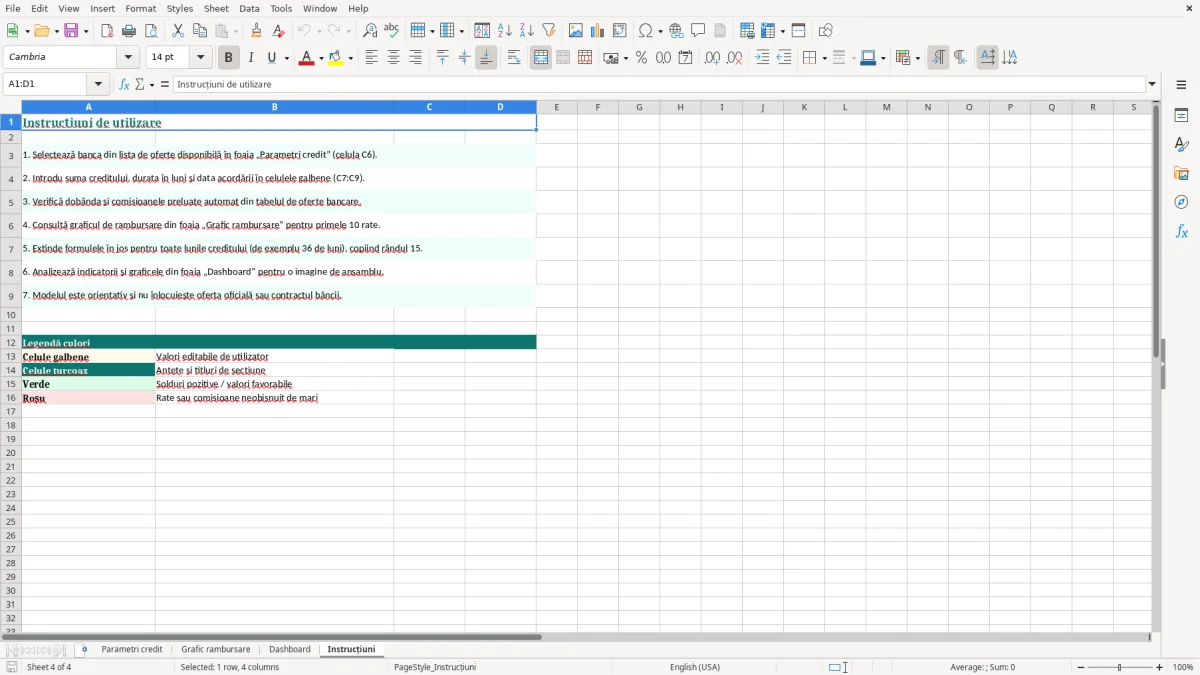Set left-to-right text direction
Viewport: 1200px width, 675px height.
click(x=938, y=58)
